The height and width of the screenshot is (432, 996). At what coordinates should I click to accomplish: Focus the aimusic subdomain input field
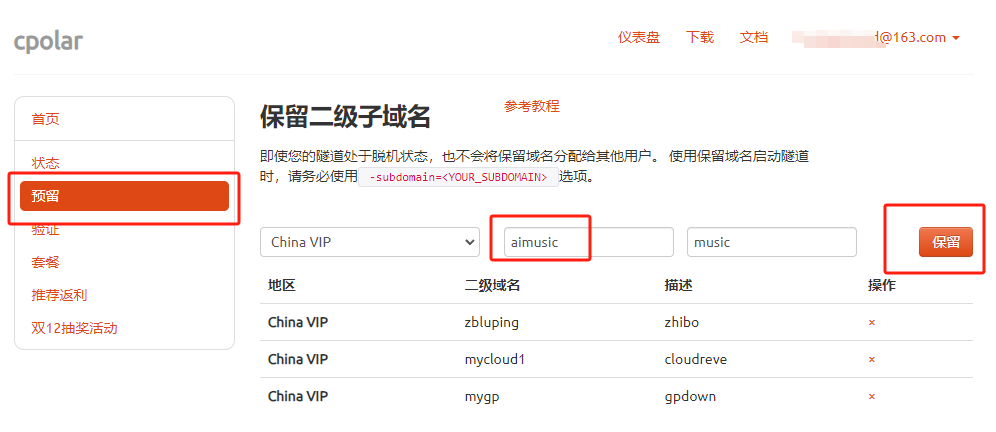[x=589, y=242]
